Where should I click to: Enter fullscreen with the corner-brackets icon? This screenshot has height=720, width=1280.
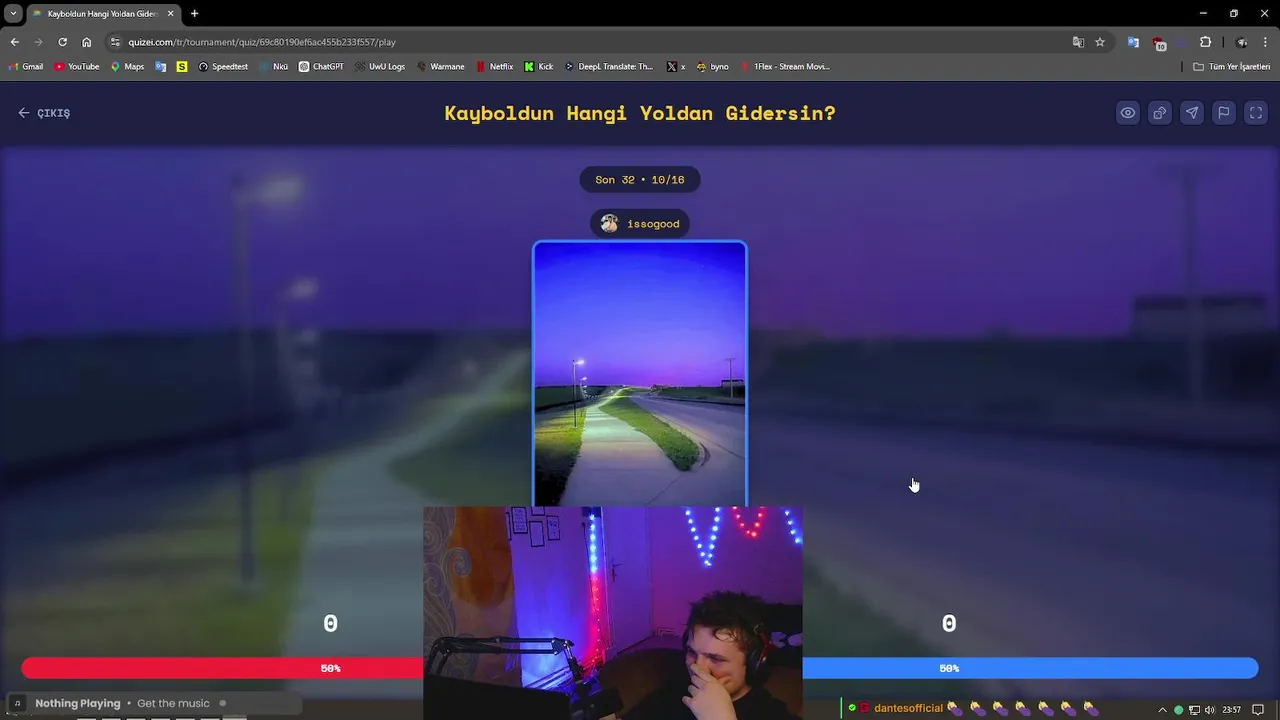[1256, 113]
